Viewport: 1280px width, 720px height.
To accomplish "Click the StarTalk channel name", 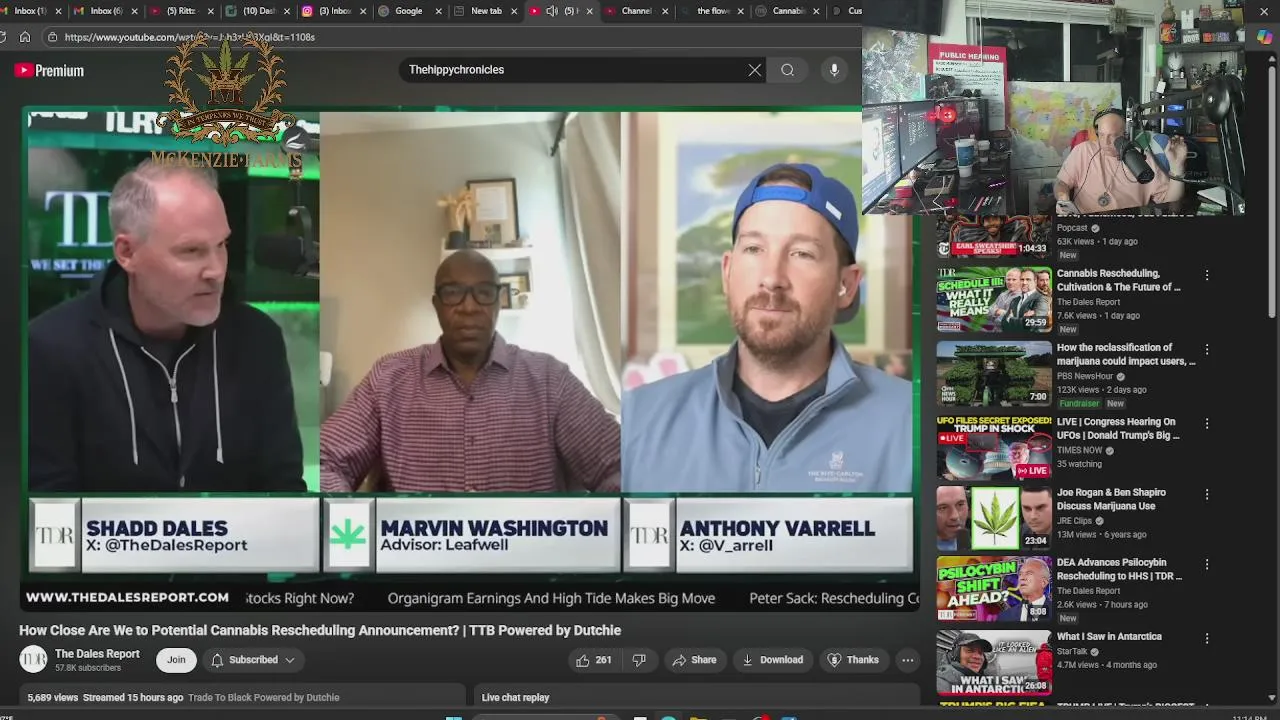I will tap(1072, 651).
